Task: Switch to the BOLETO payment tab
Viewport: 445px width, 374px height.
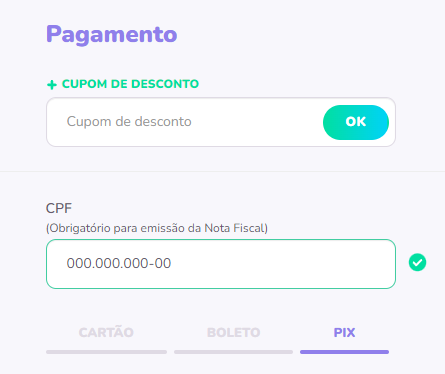Action: tap(233, 332)
